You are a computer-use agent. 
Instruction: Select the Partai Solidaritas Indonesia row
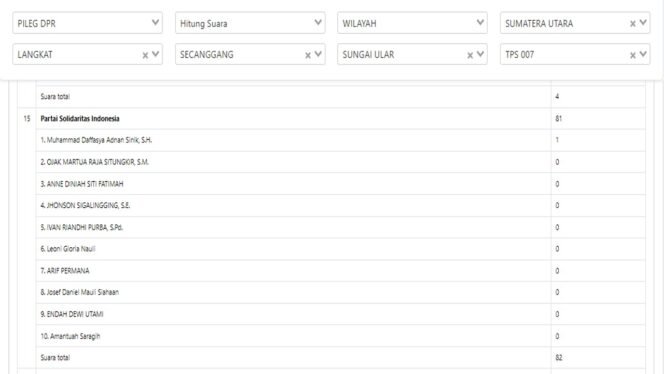pos(332,119)
